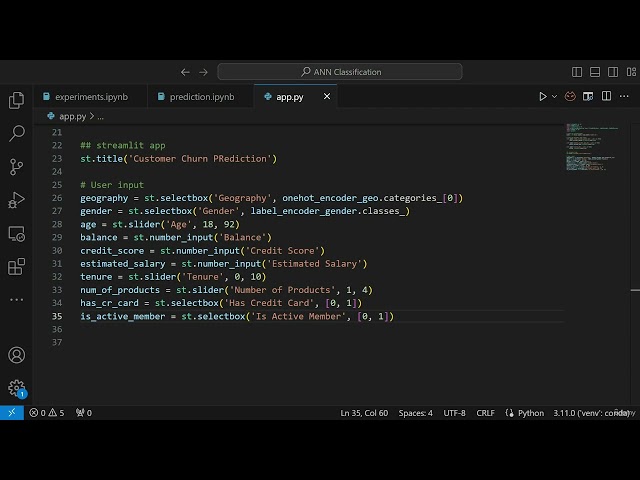Change encoding via UTF-8
Image resolution: width=640 pixels, height=480 pixels.
[x=454, y=413]
